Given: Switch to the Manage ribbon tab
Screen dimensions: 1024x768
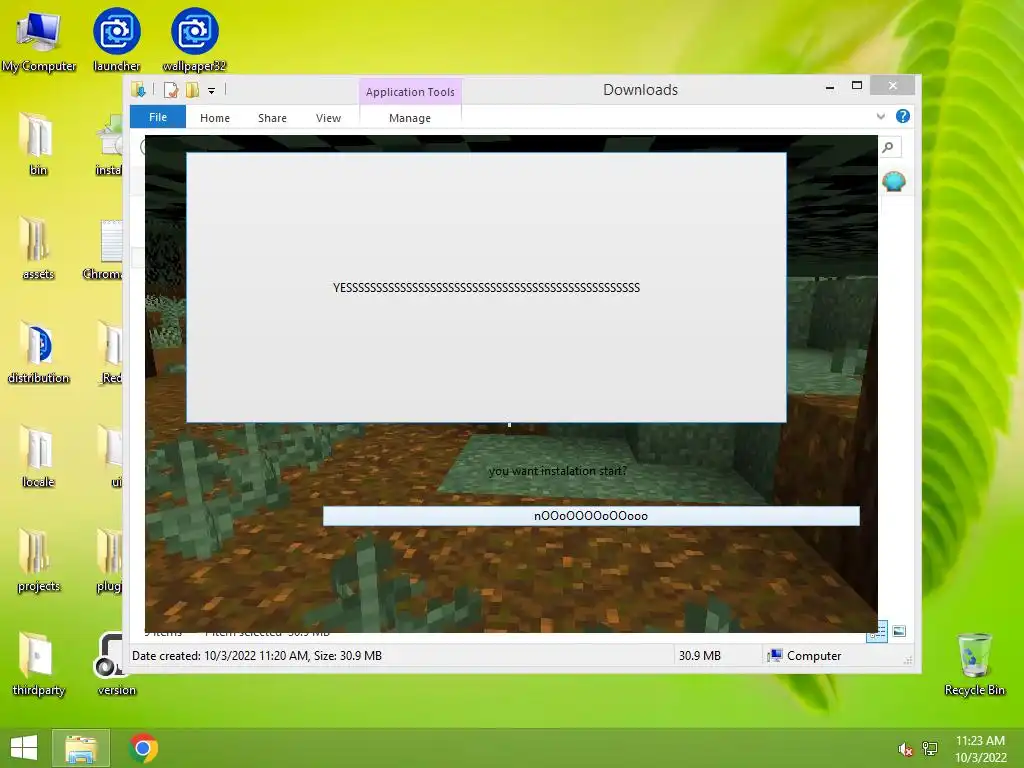Looking at the screenshot, I should pyautogui.click(x=410, y=118).
